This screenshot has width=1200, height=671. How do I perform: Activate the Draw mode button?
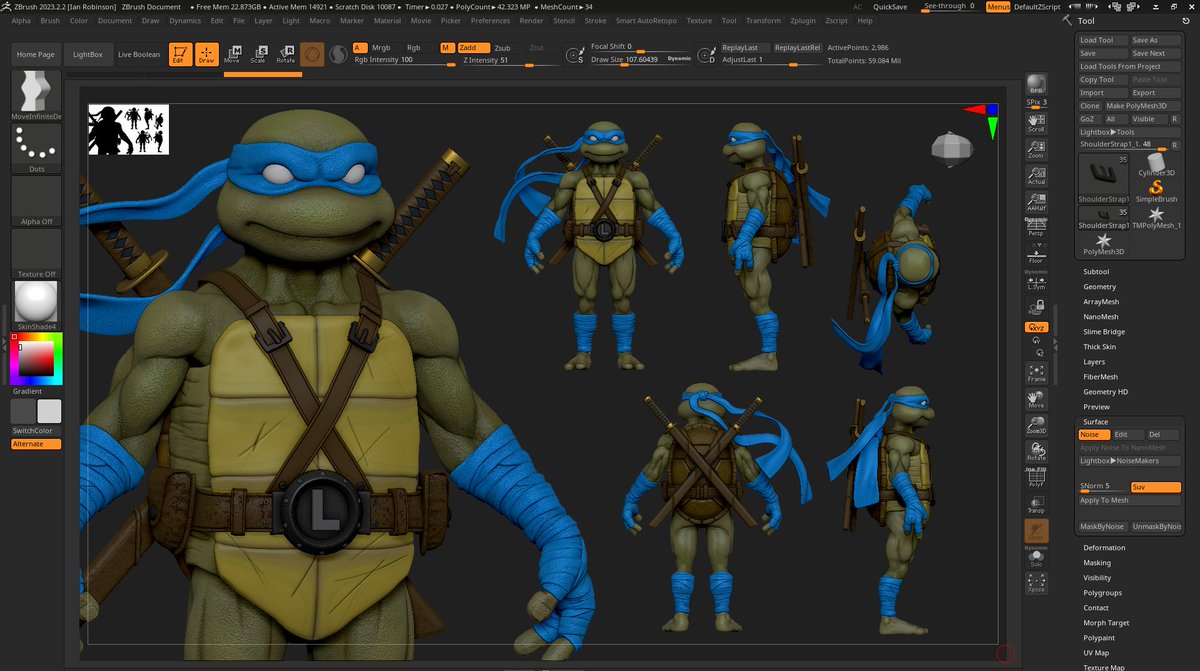(x=206, y=55)
